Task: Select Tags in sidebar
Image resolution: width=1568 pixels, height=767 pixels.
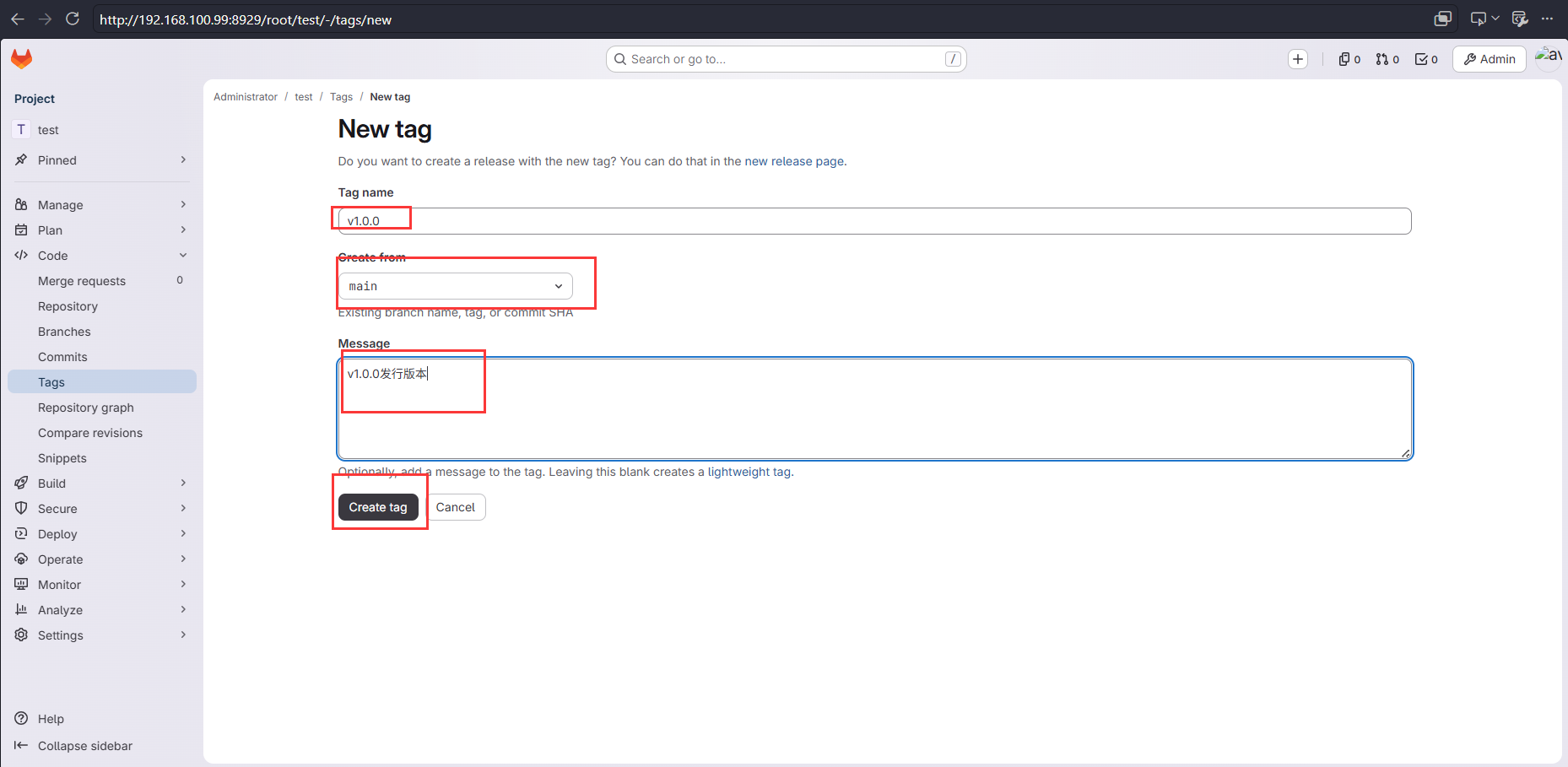Action: click(x=101, y=382)
